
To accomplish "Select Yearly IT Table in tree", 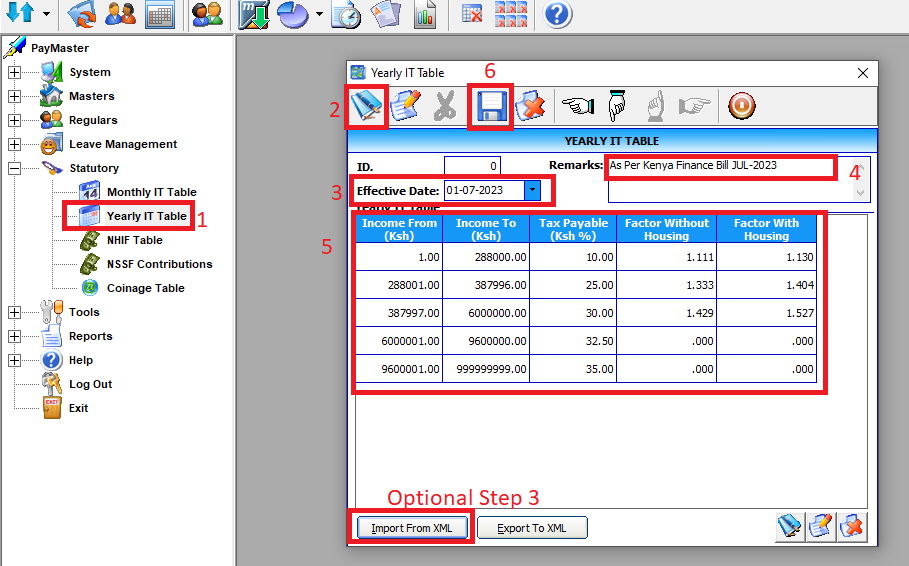I will [146, 216].
